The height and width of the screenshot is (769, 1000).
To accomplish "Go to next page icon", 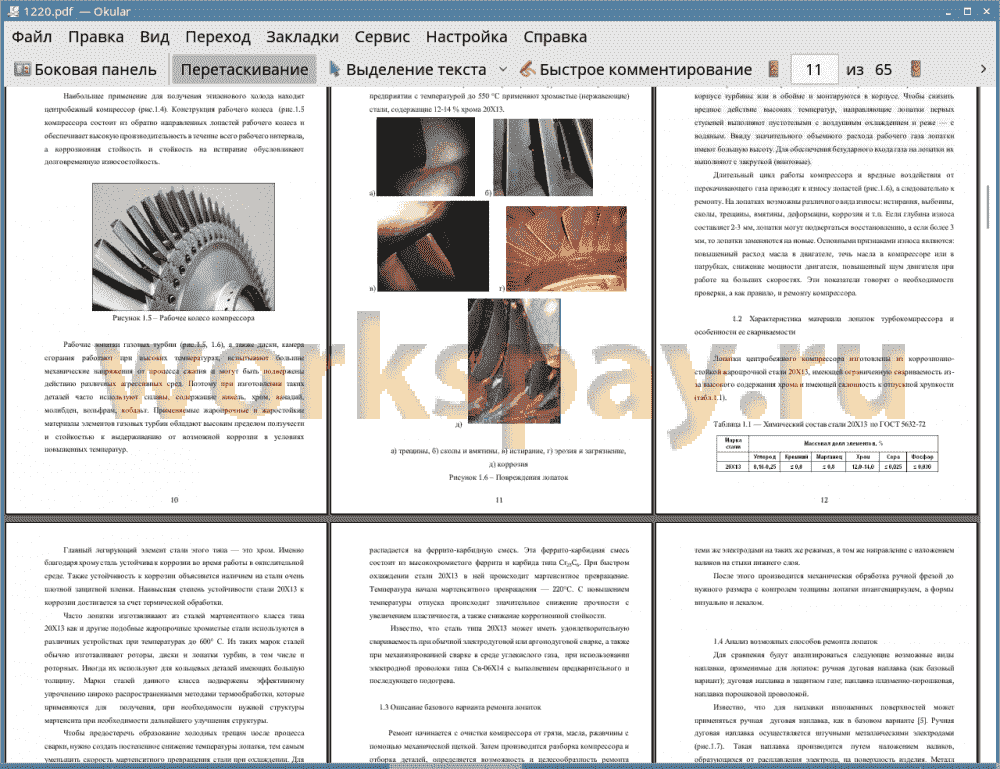I will (915, 69).
